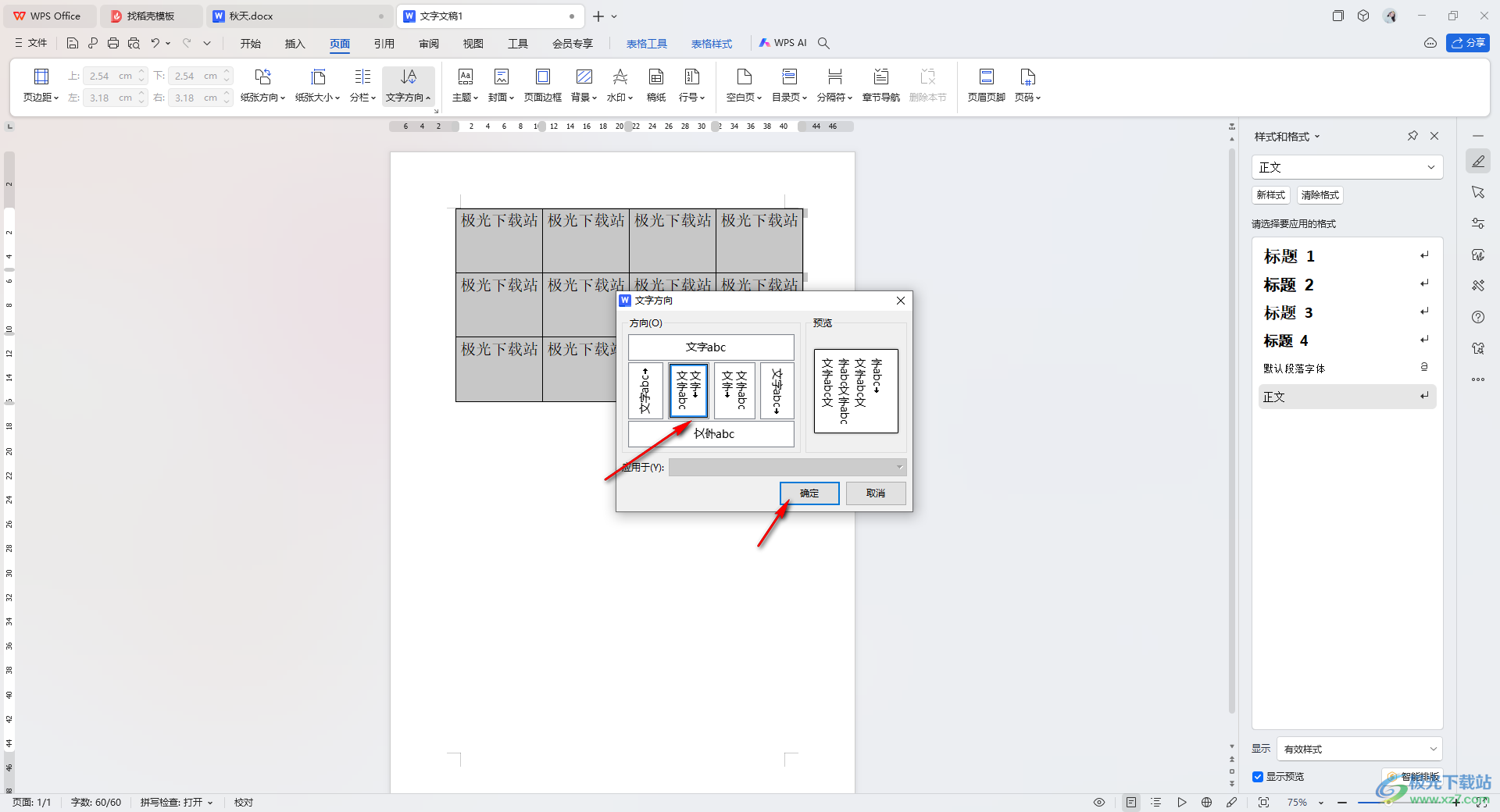Click the search magnifier icon beside WPS AI
The height and width of the screenshot is (812, 1500).
point(823,43)
